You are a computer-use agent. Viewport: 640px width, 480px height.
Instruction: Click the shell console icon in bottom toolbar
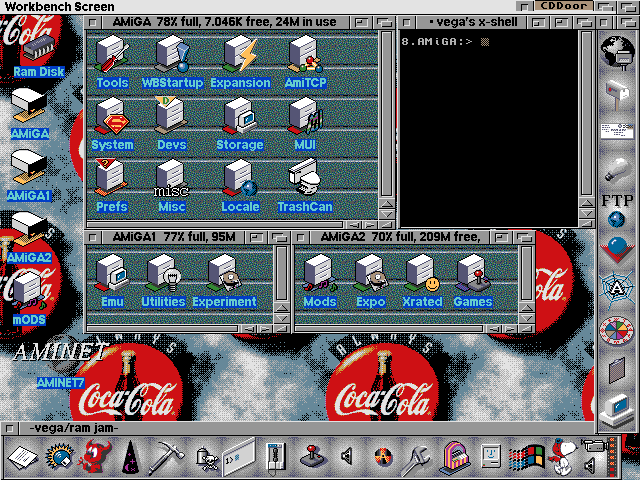point(239,457)
